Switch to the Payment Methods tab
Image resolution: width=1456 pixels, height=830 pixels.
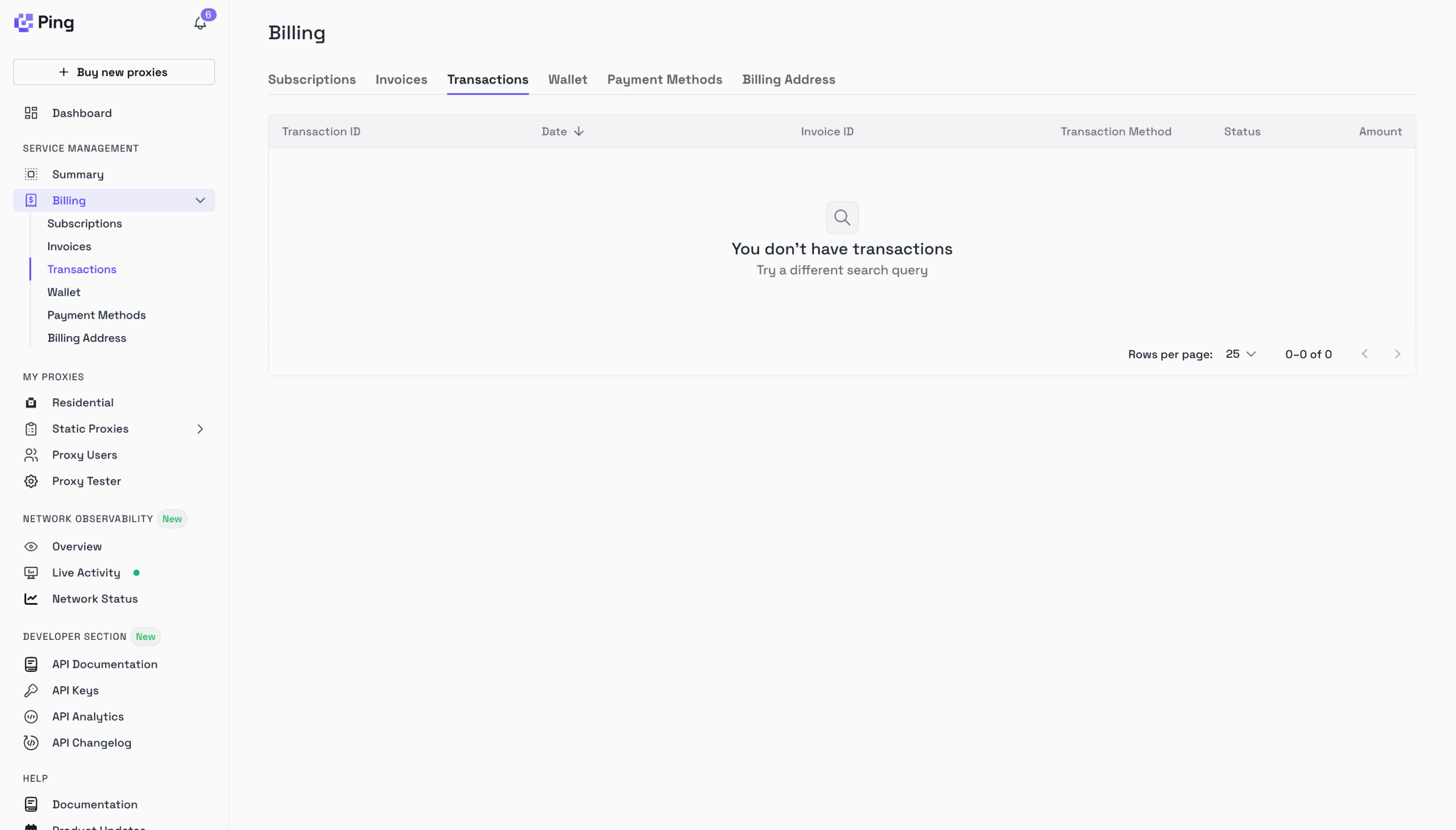click(x=664, y=80)
